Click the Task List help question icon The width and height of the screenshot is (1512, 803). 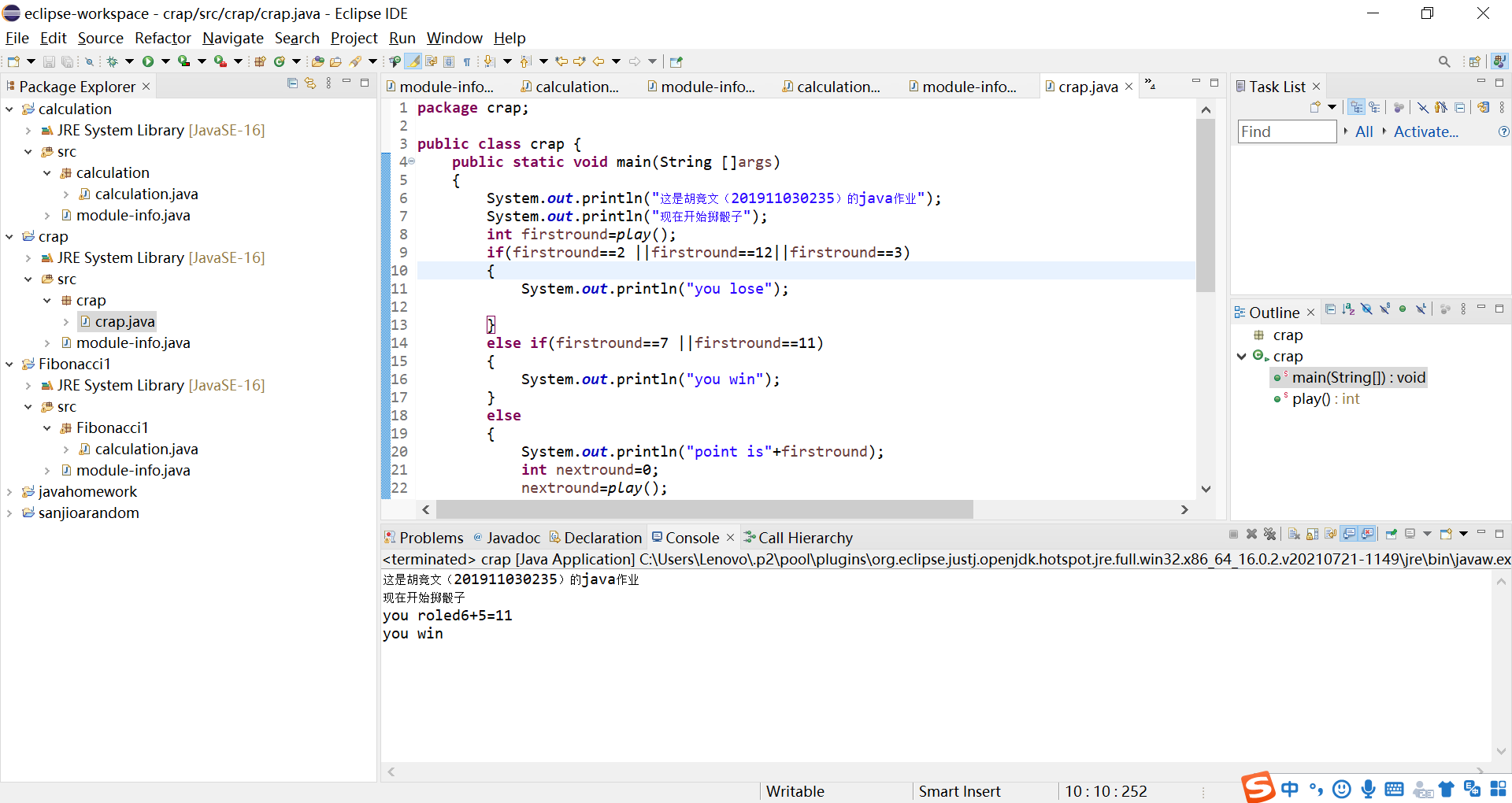[1503, 132]
